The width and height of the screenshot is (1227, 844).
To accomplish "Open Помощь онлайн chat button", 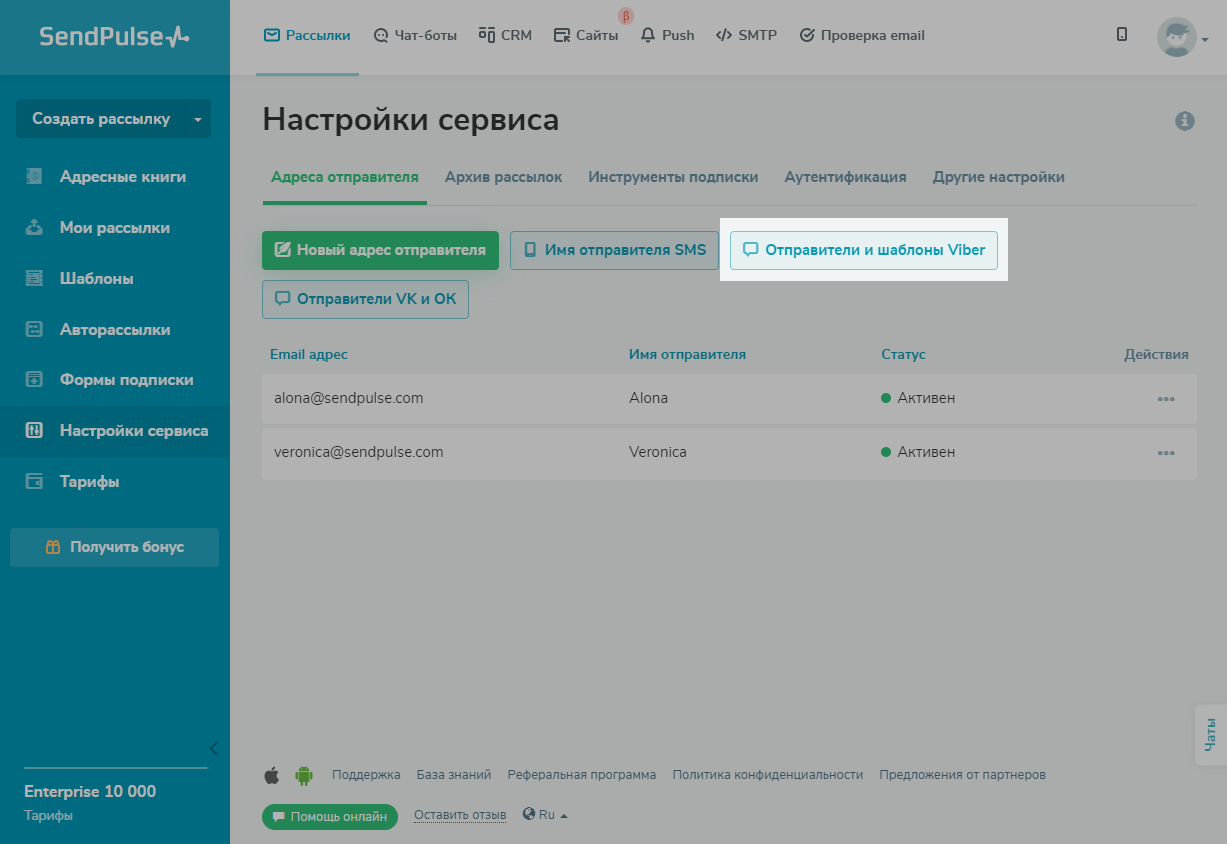I will (x=330, y=817).
